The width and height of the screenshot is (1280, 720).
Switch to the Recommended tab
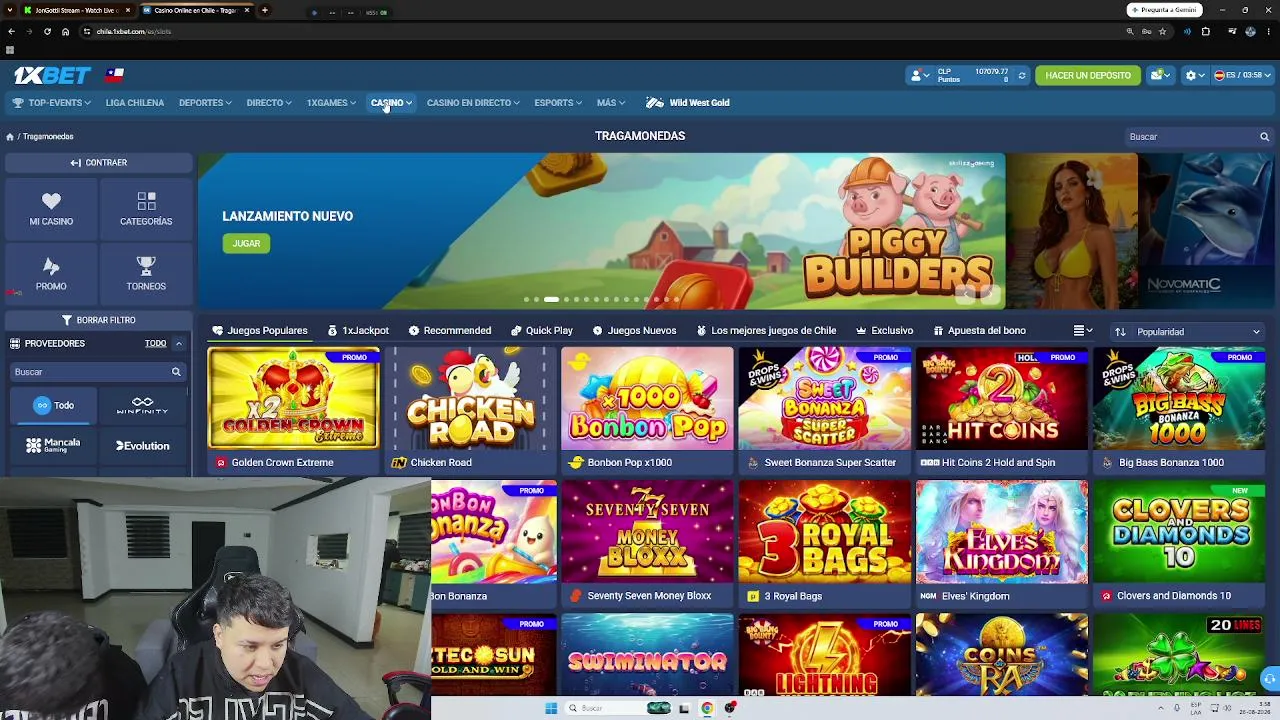pyautogui.click(x=450, y=331)
